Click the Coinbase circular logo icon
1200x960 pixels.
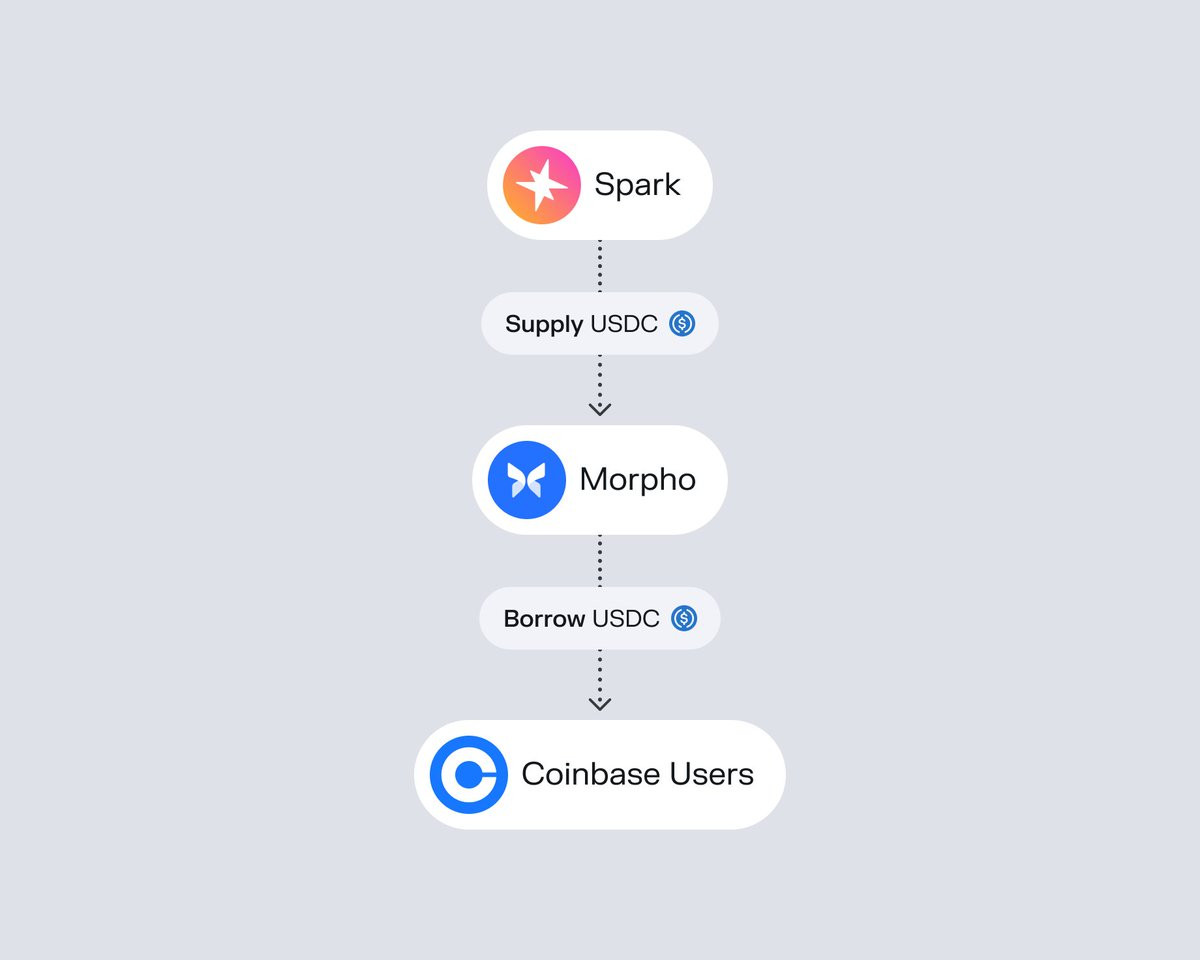pos(469,775)
